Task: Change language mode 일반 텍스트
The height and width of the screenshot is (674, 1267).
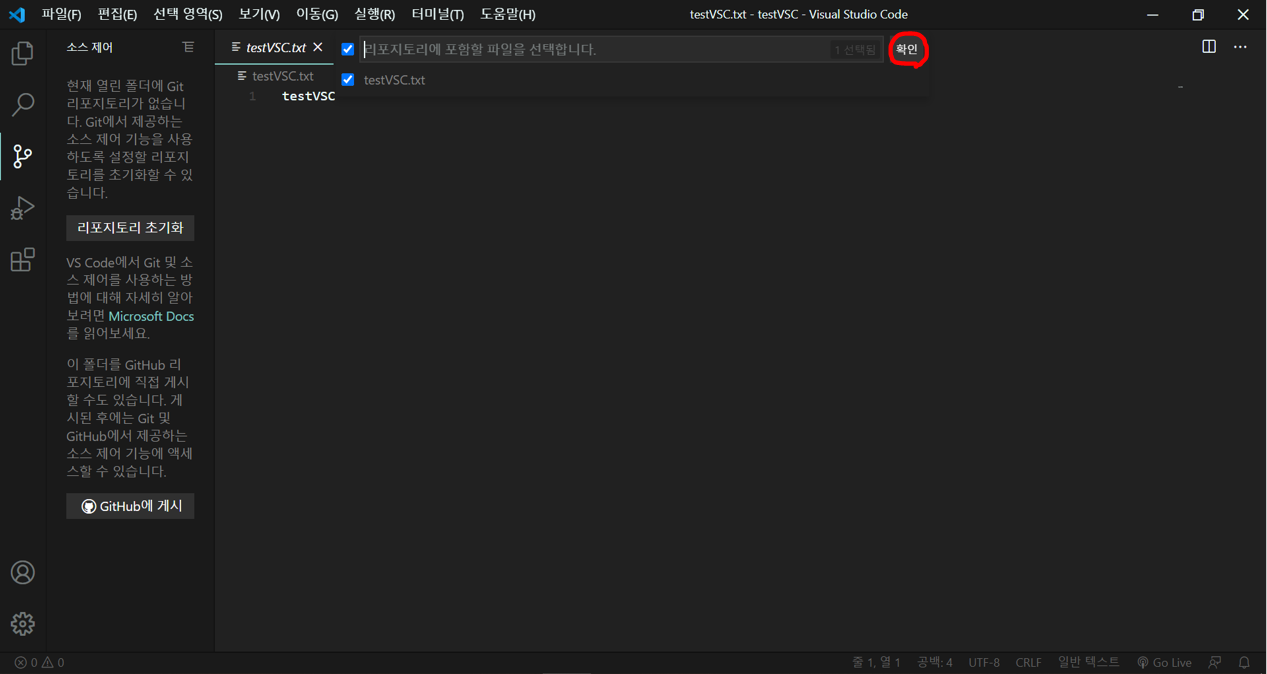Action: pyautogui.click(x=1089, y=662)
